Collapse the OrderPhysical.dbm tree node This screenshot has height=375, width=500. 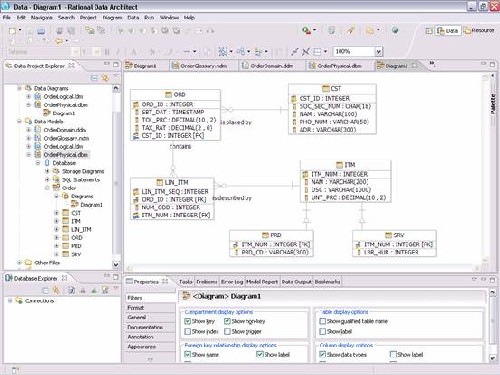point(29,155)
